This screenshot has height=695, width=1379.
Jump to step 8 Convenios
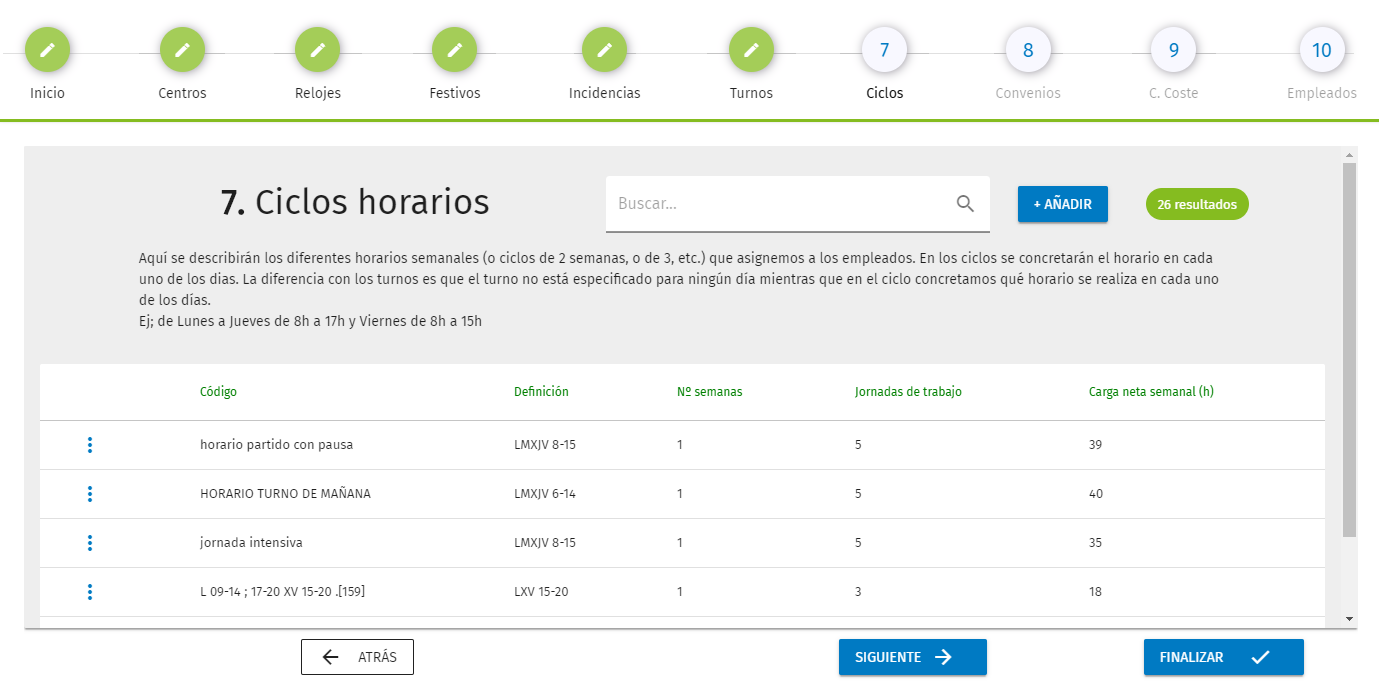click(1028, 50)
